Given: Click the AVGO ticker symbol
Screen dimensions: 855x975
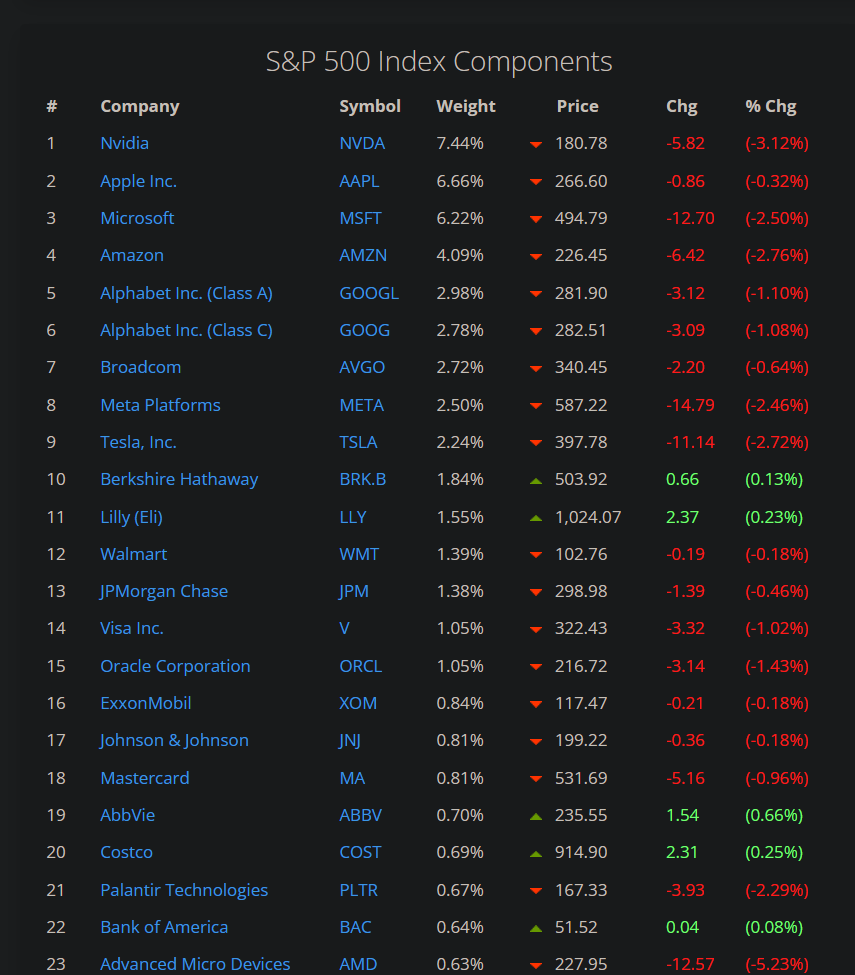Looking at the screenshot, I should (362, 367).
